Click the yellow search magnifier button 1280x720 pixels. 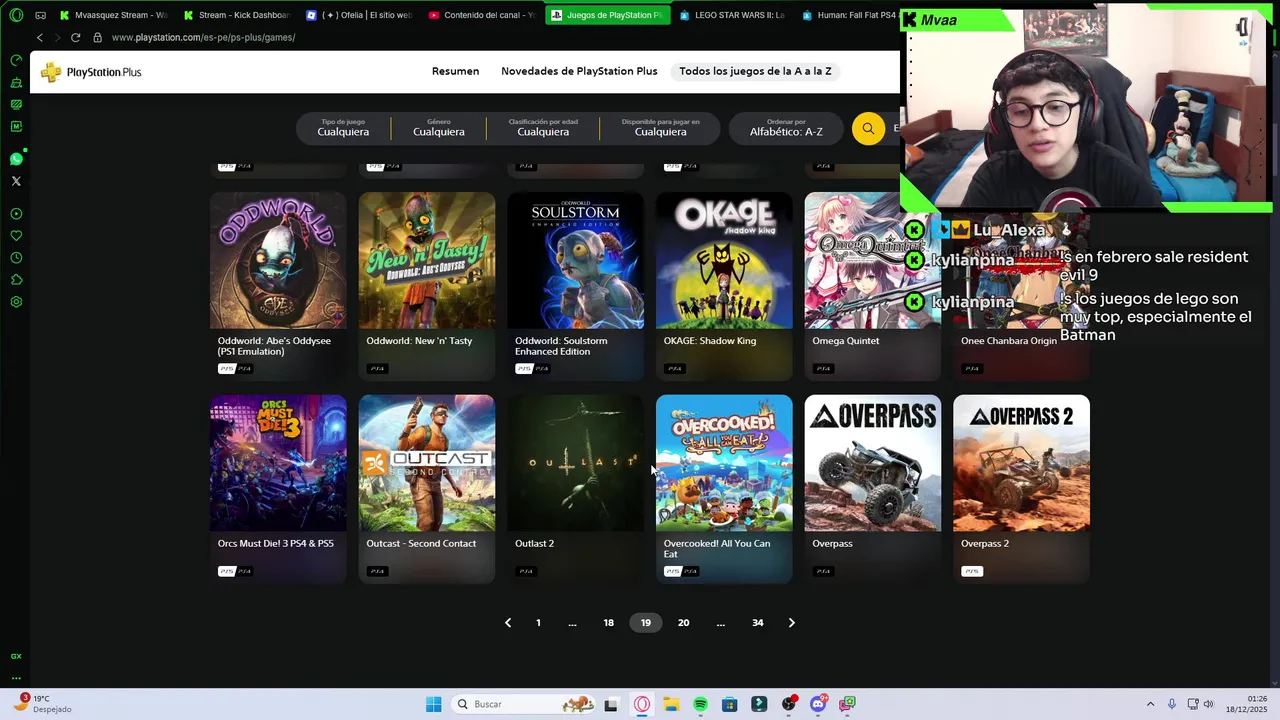click(868, 128)
